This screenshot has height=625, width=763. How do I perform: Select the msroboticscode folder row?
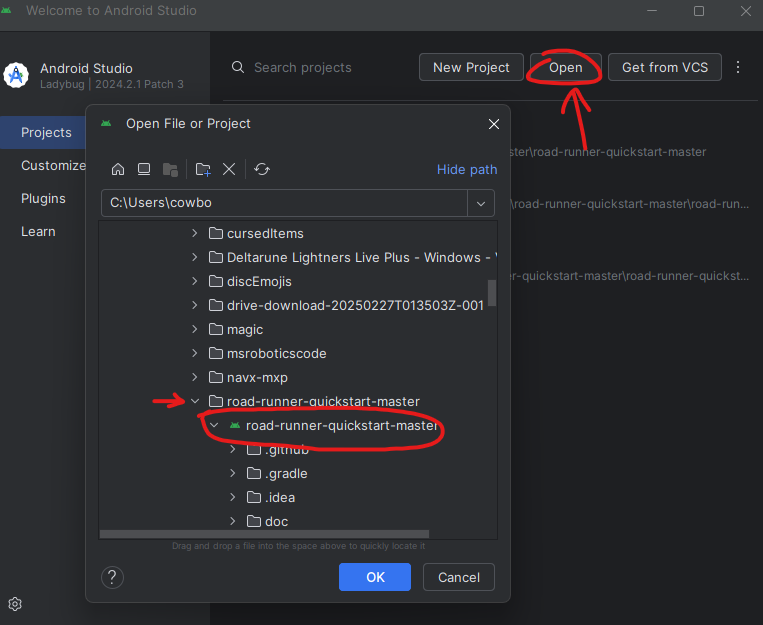pos(298,353)
